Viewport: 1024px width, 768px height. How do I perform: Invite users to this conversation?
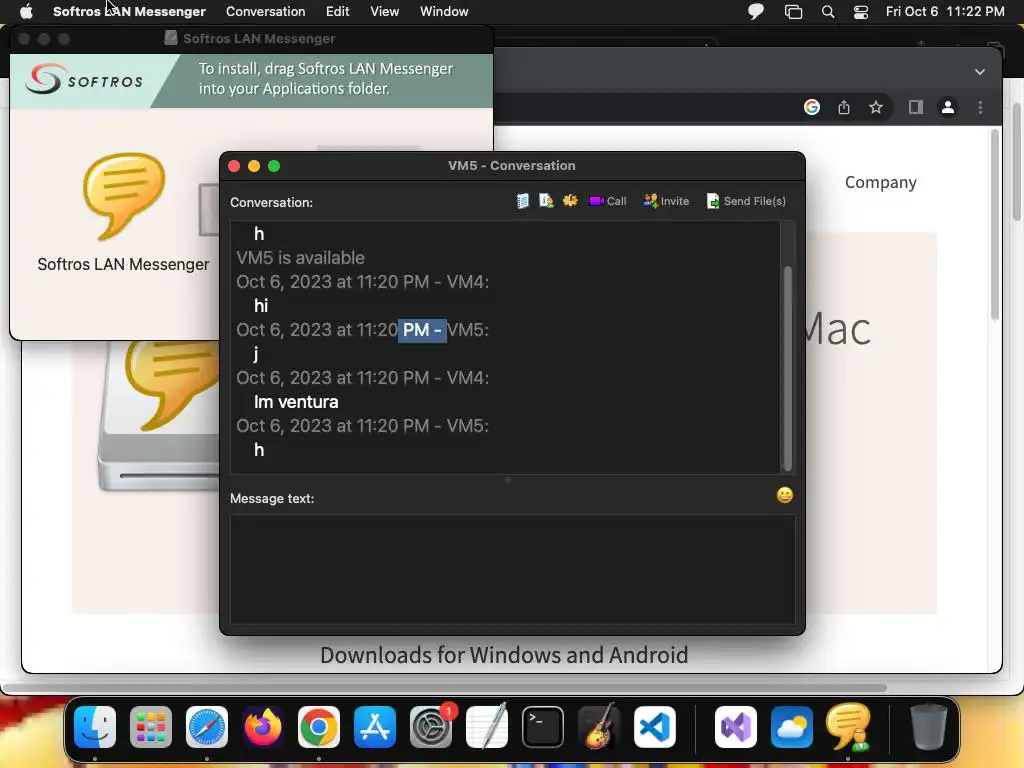pos(666,201)
